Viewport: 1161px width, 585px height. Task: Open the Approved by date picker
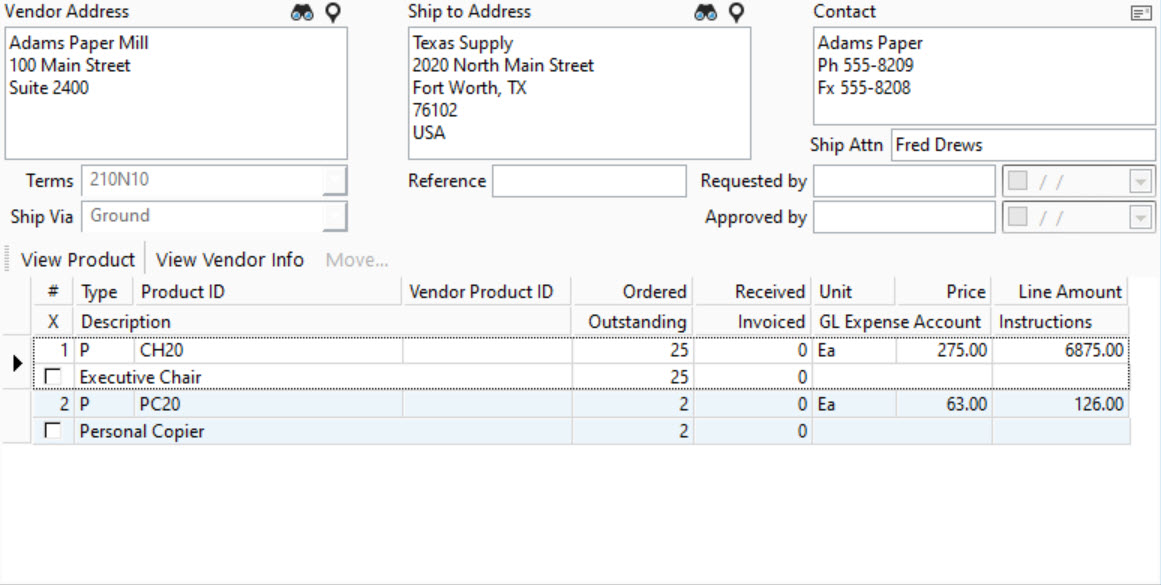[1139, 217]
